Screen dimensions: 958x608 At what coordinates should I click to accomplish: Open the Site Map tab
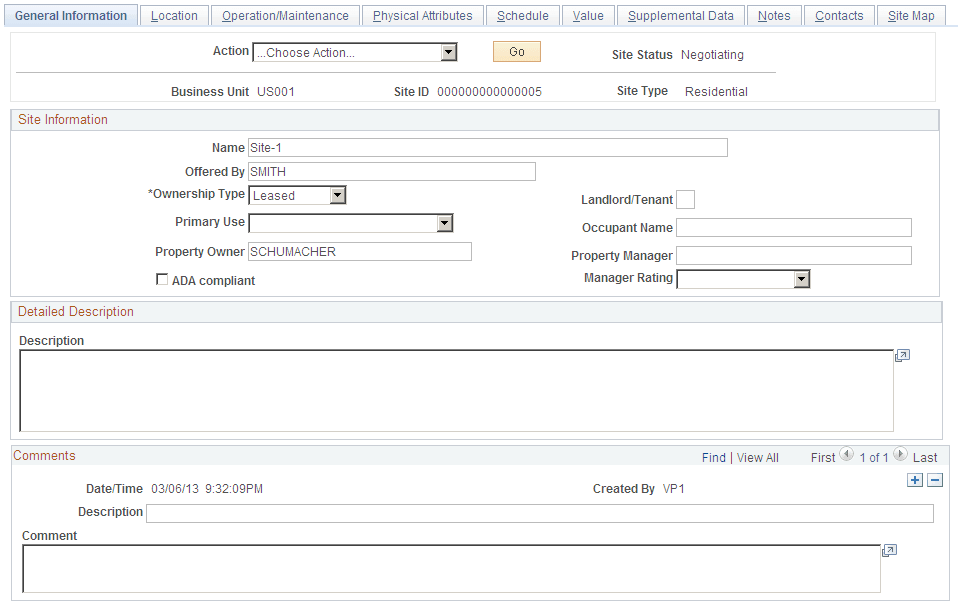point(911,16)
